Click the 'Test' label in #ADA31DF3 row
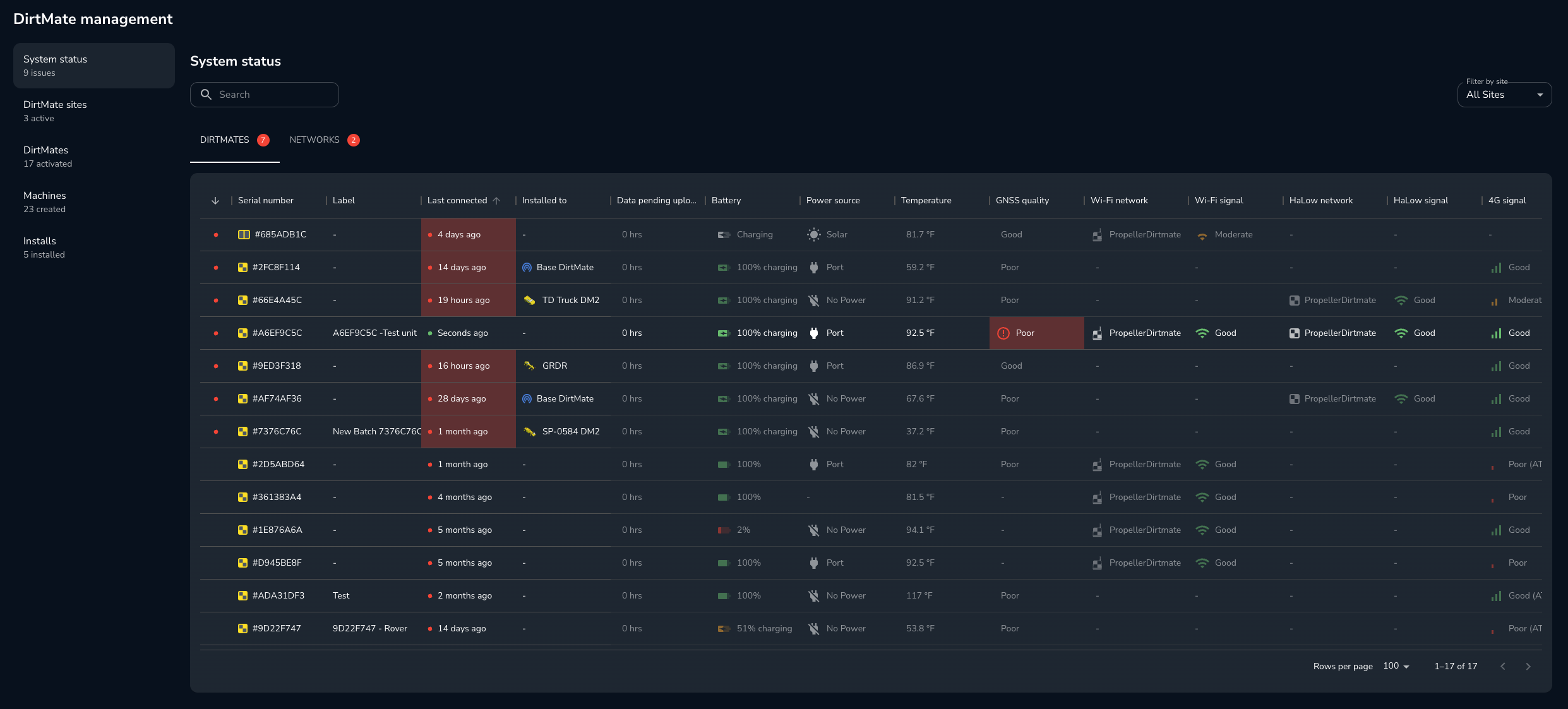This screenshot has height=709, width=1568. pyautogui.click(x=341, y=596)
